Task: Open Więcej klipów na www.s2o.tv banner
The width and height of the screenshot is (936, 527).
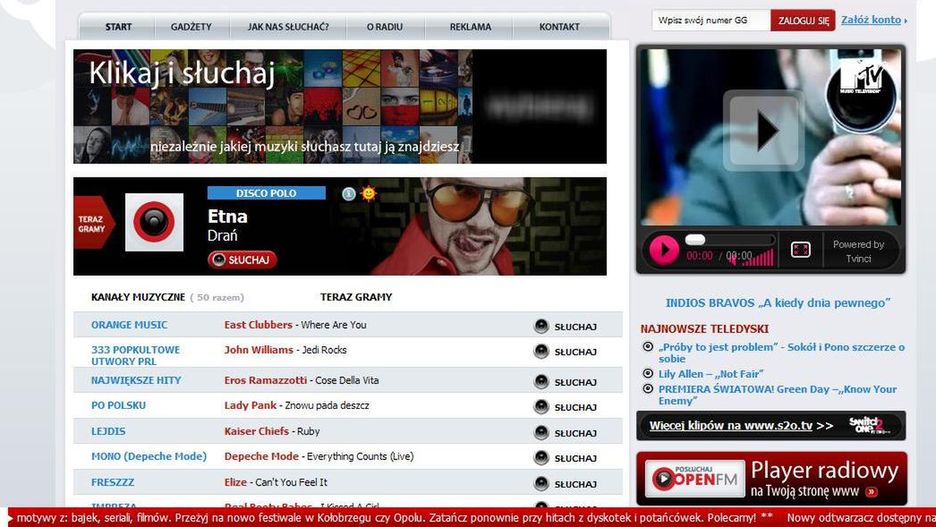Action: coord(771,426)
